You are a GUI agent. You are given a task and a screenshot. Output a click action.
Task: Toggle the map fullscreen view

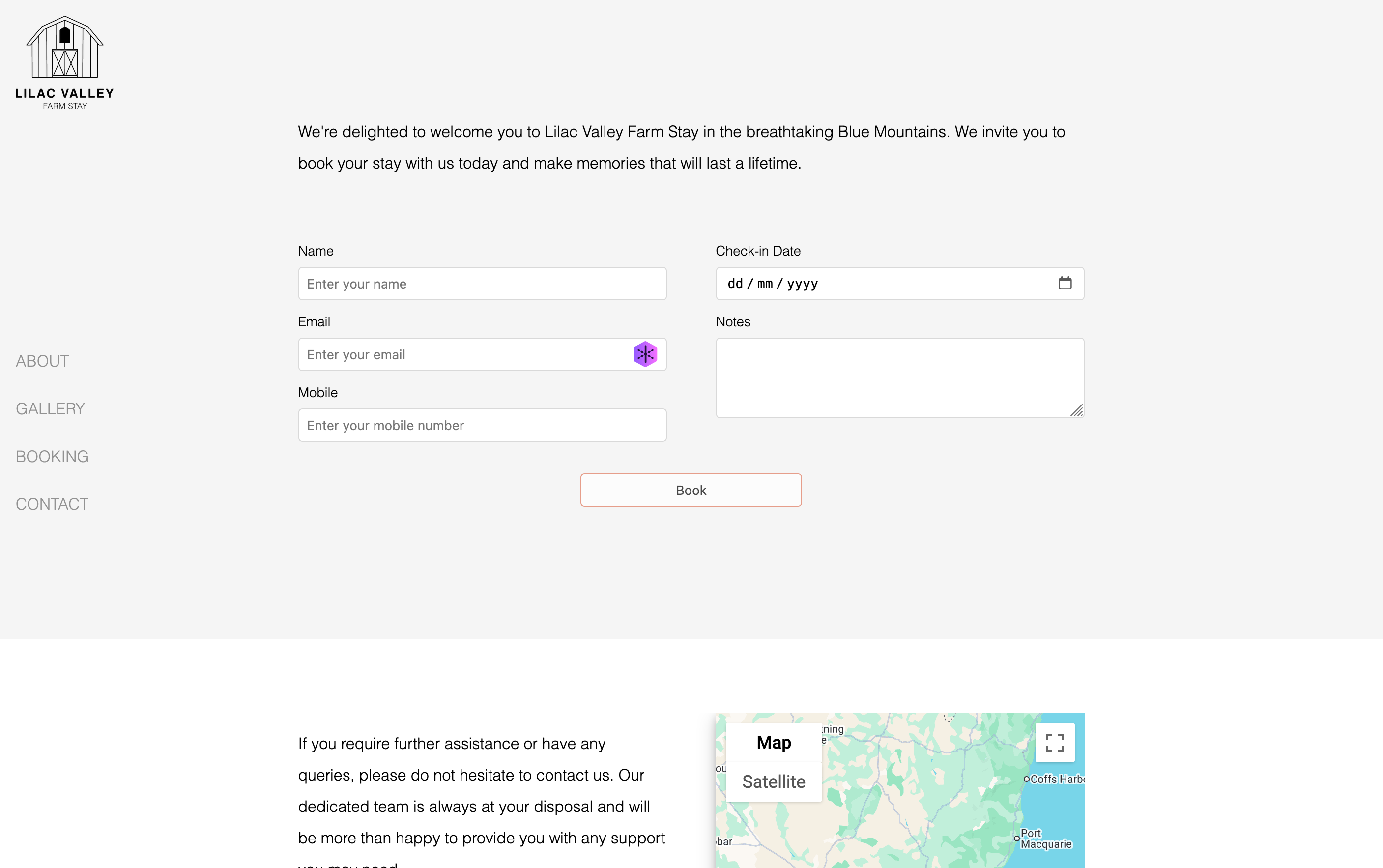tap(1055, 742)
